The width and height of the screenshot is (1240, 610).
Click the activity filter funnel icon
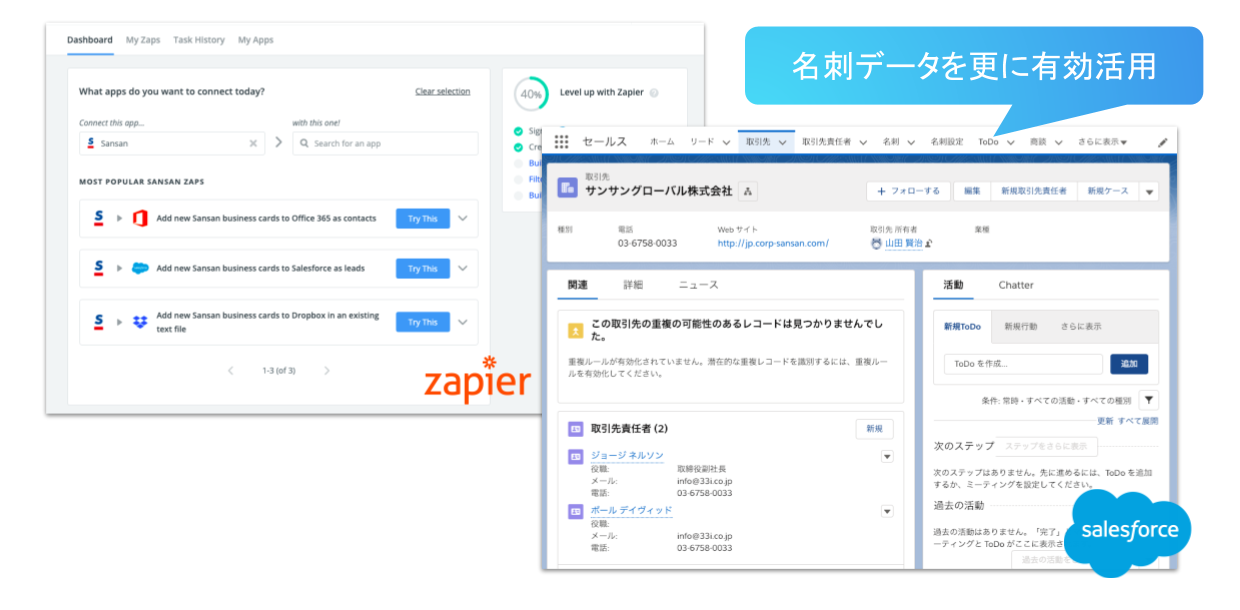[x=1149, y=400]
